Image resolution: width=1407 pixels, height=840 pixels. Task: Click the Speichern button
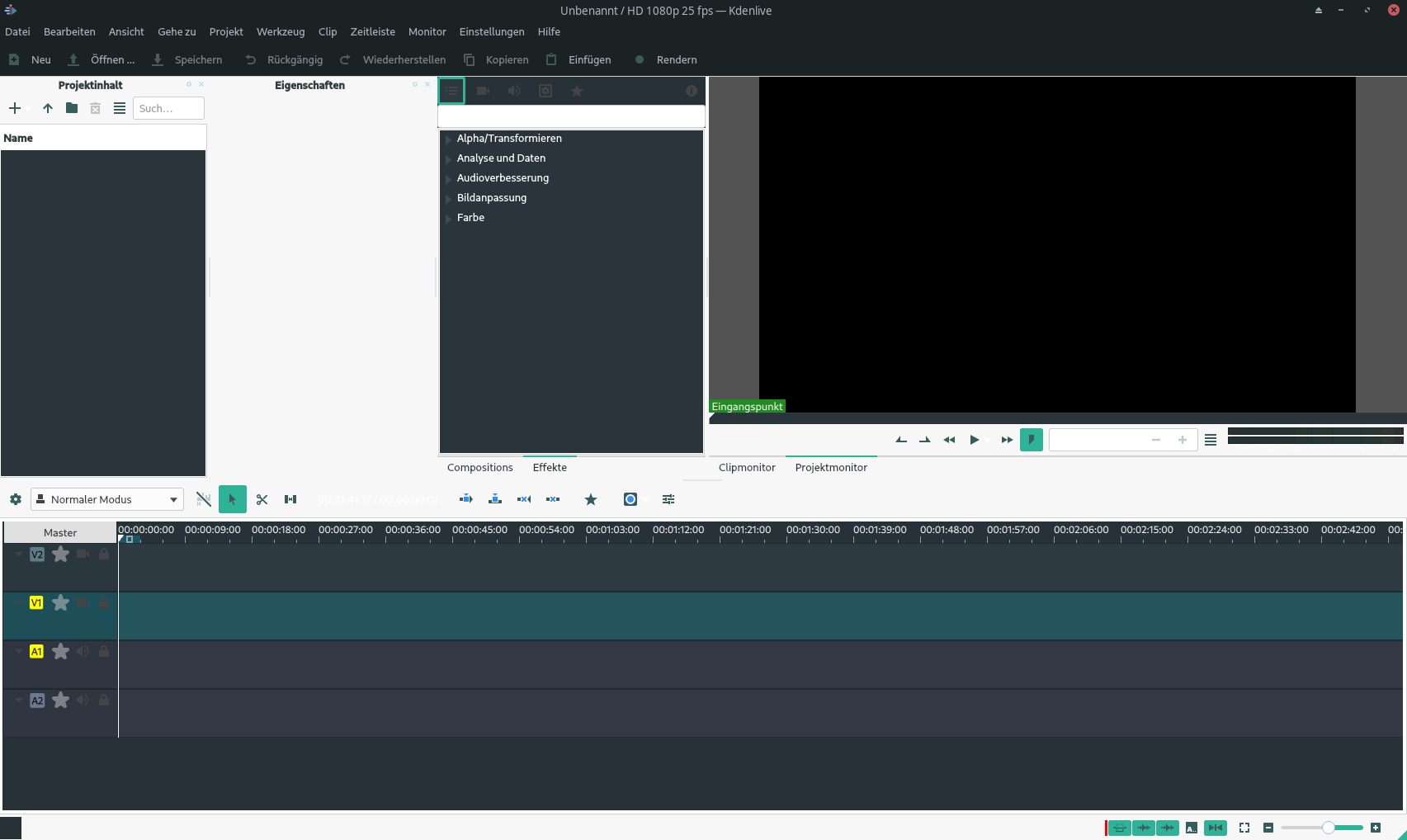tap(188, 59)
